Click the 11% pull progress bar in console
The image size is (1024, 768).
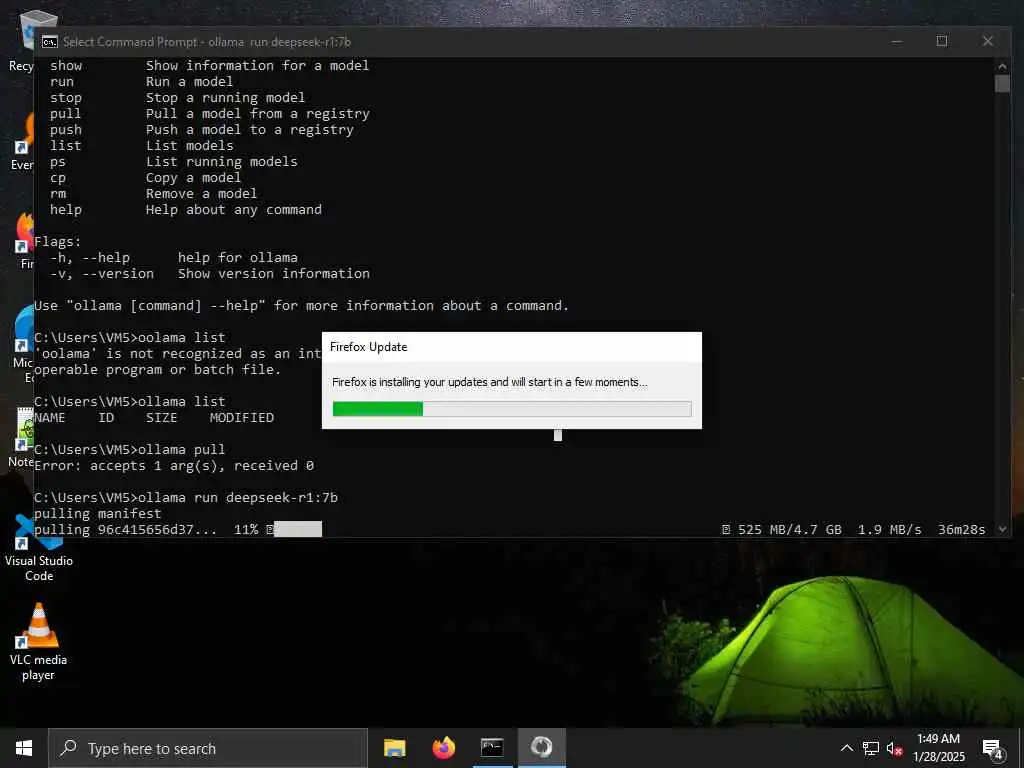(x=298, y=530)
